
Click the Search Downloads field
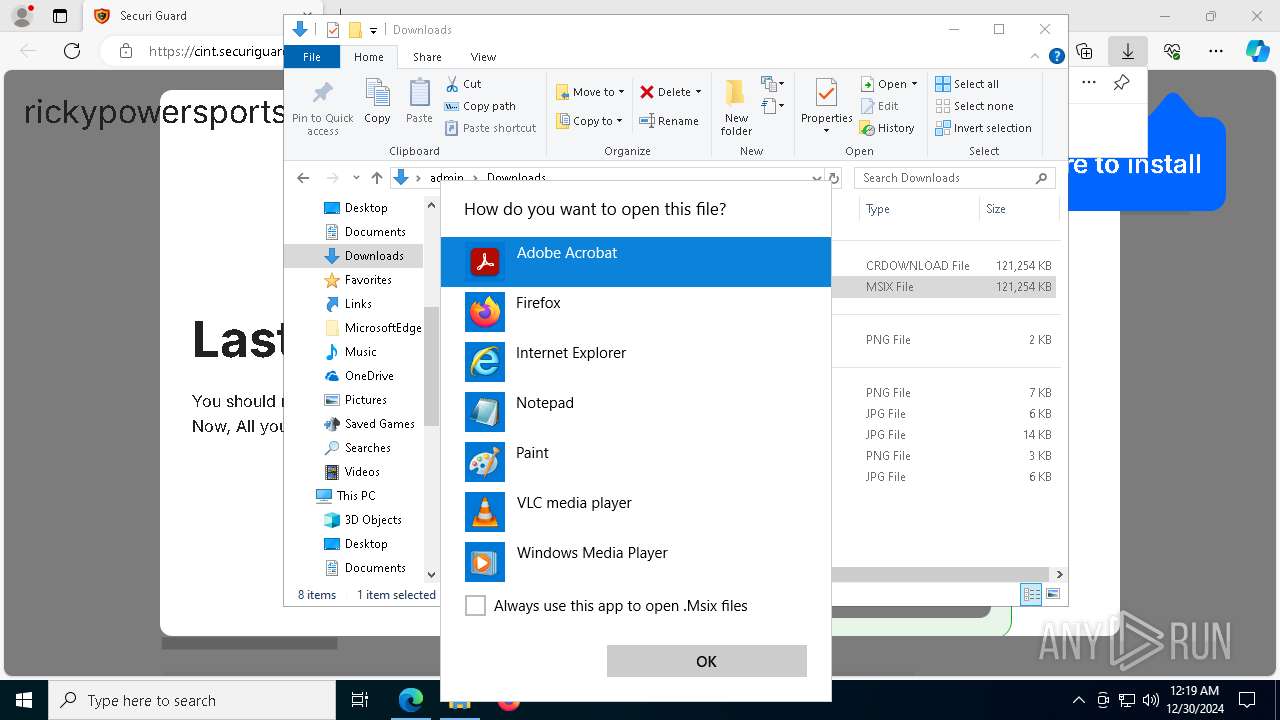(x=955, y=178)
